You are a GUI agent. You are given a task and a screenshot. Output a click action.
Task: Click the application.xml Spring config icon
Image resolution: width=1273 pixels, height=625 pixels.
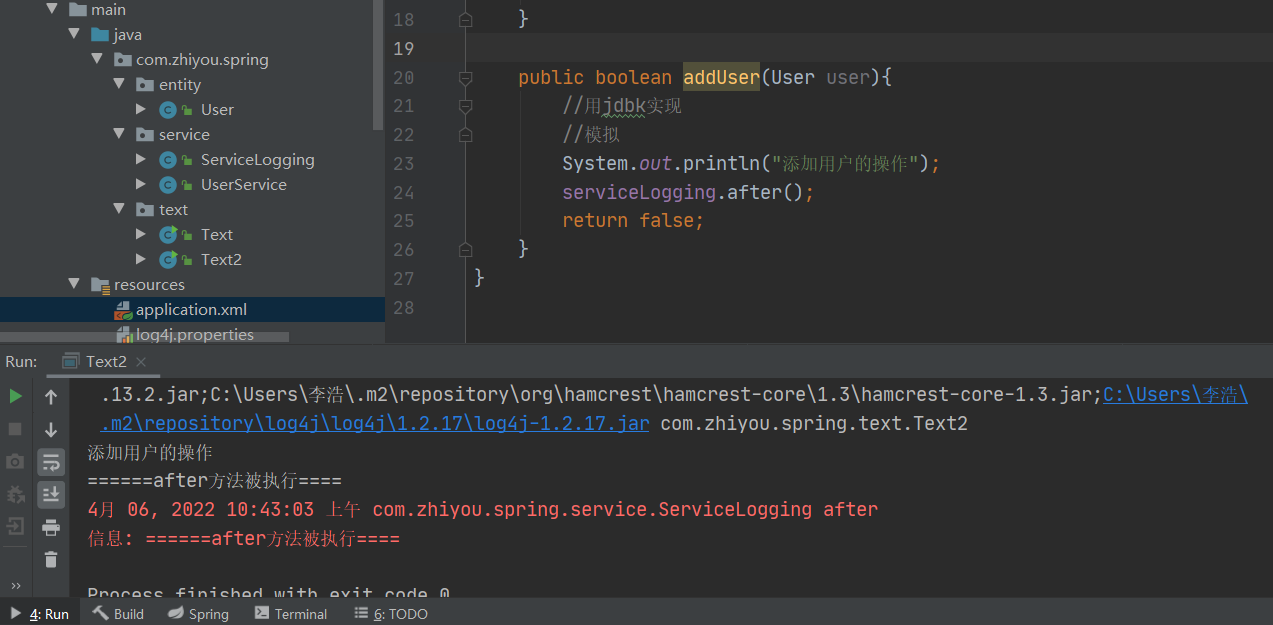pos(123,310)
